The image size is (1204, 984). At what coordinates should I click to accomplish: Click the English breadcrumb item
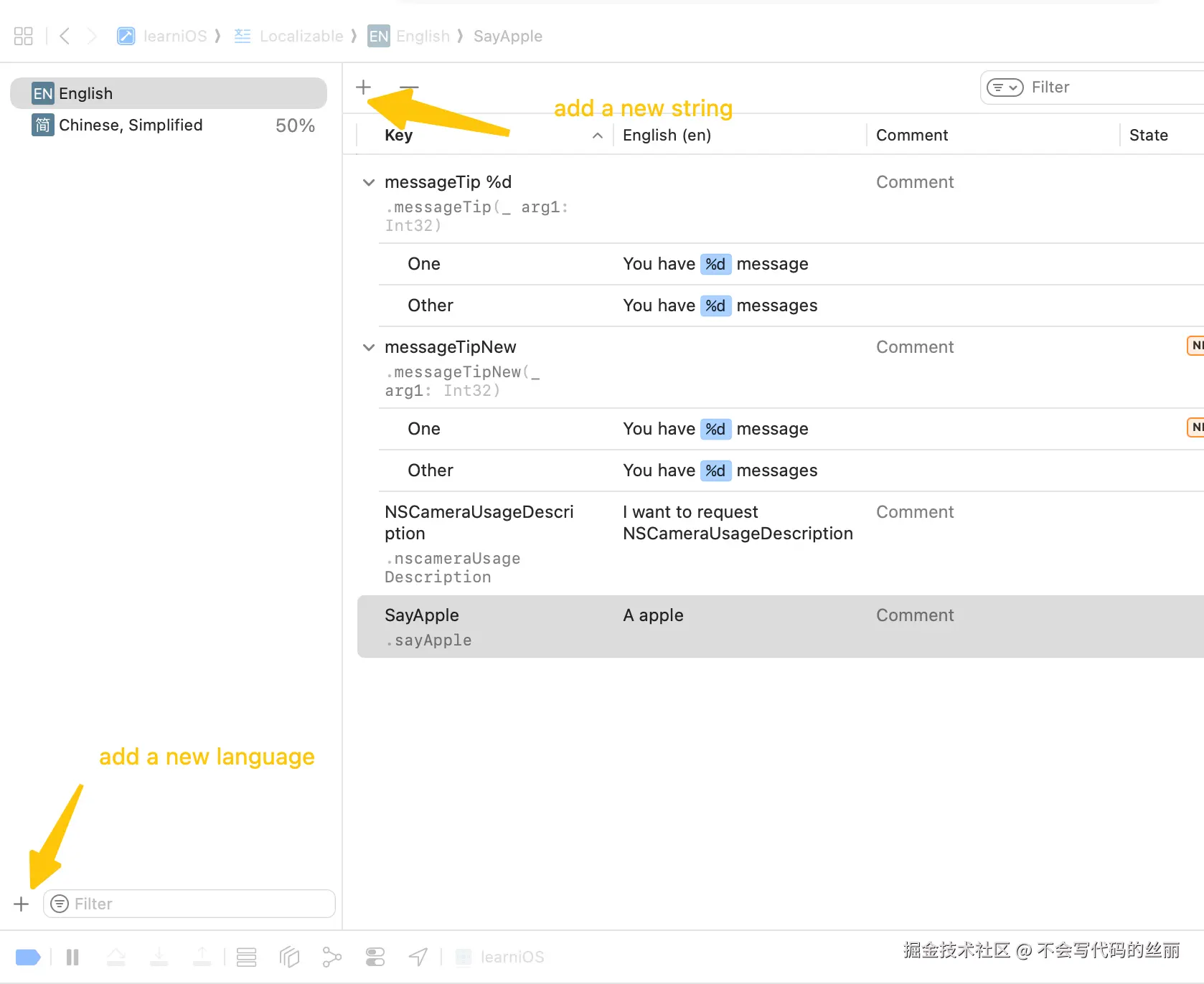click(x=409, y=36)
